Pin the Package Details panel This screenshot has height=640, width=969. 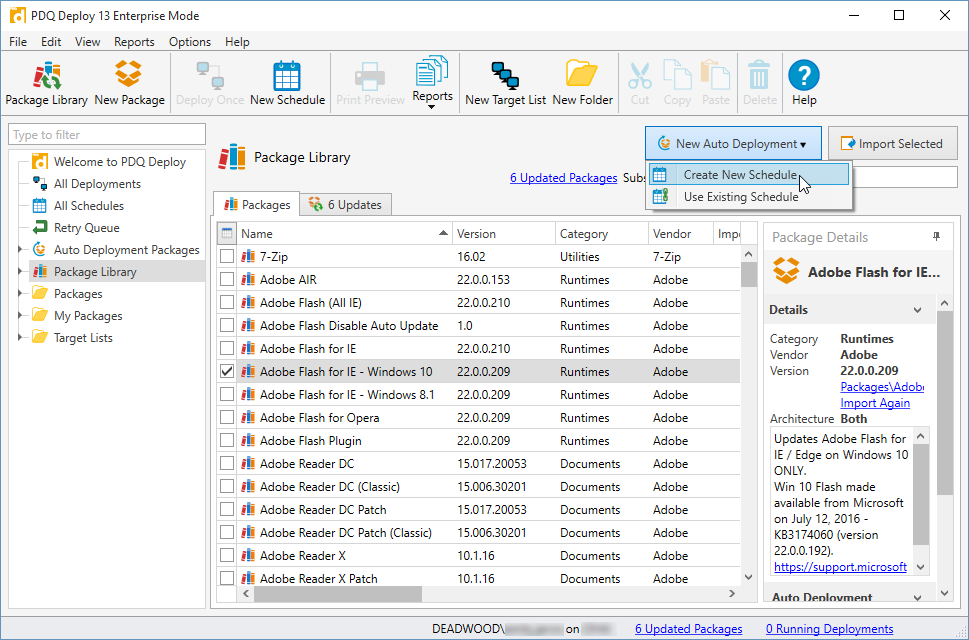click(936, 237)
